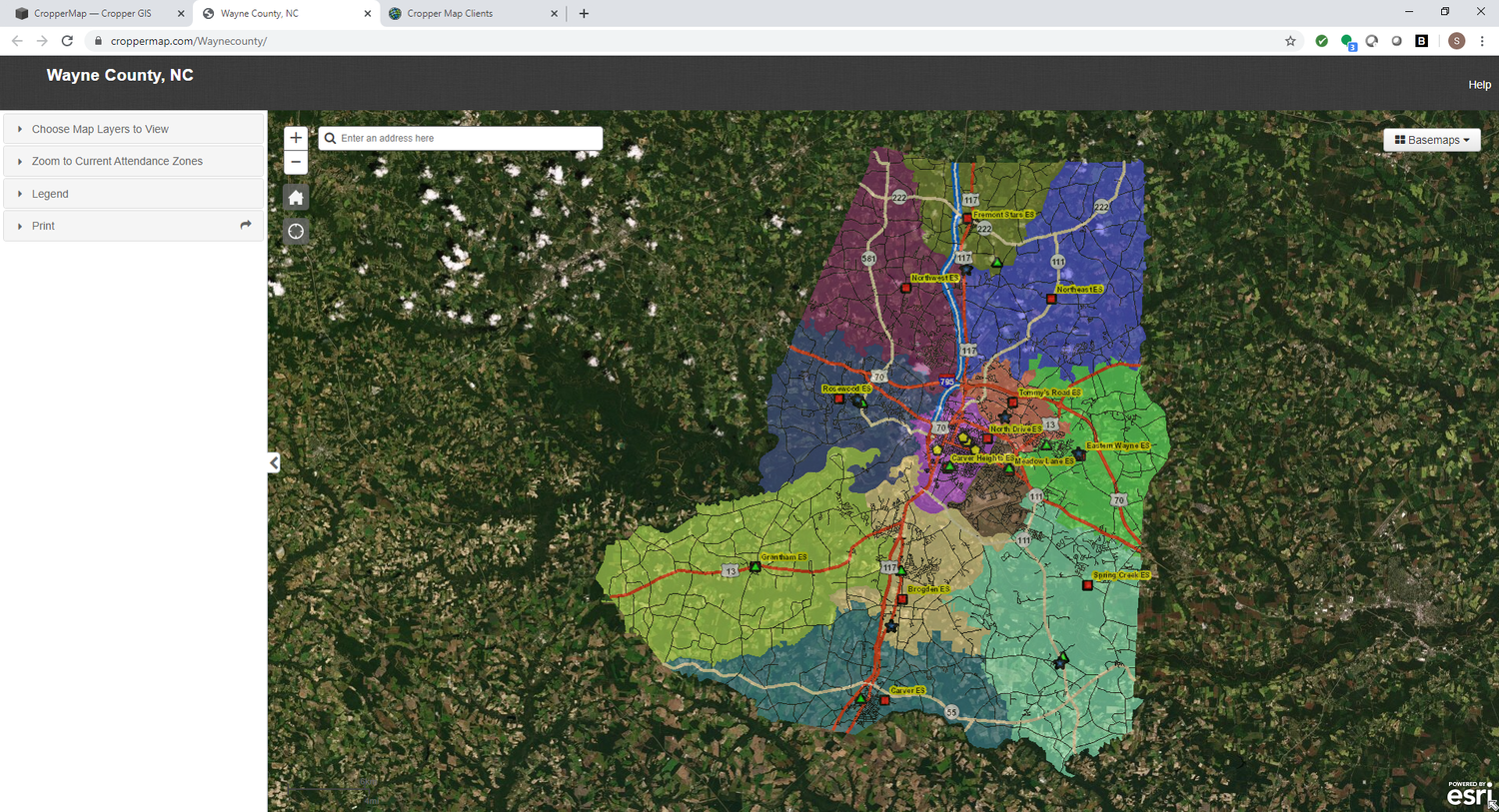Viewport: 1499px width, 812px height.
Task: Click the home button to reset map extent
Action: 295,197
